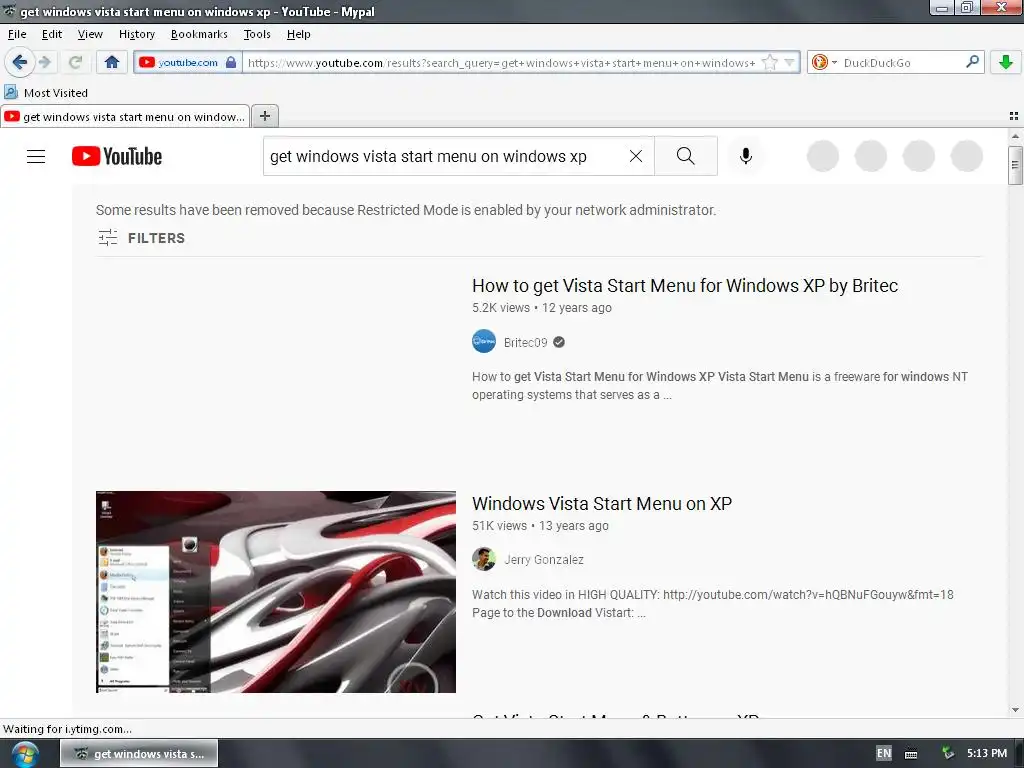Open the Help menu
1024x768 pixels.
(298, 34)
